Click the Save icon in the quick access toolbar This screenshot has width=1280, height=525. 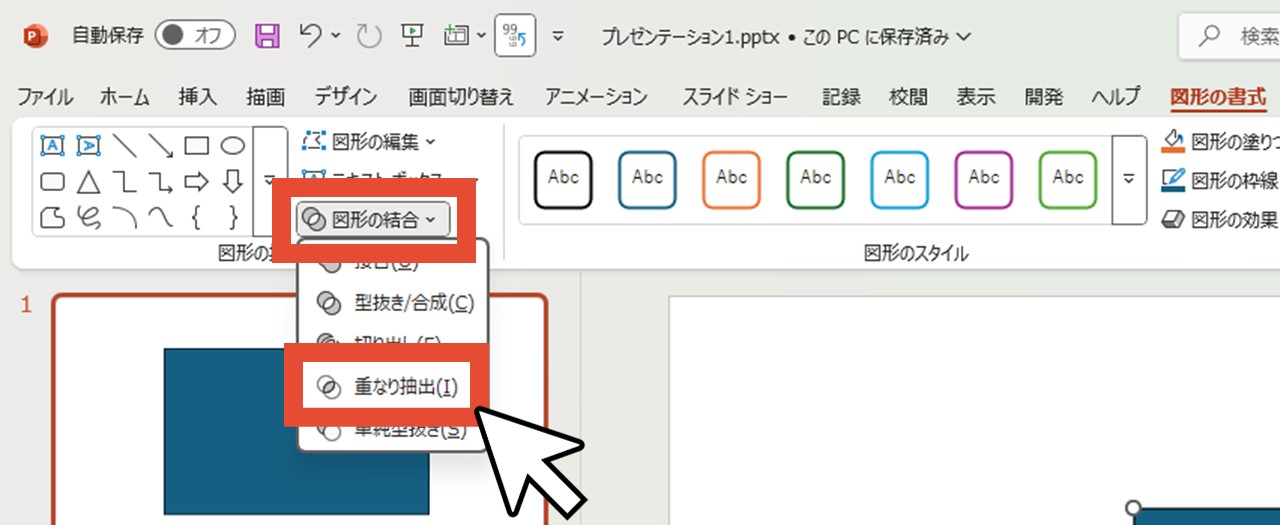(x=267, y=37)
